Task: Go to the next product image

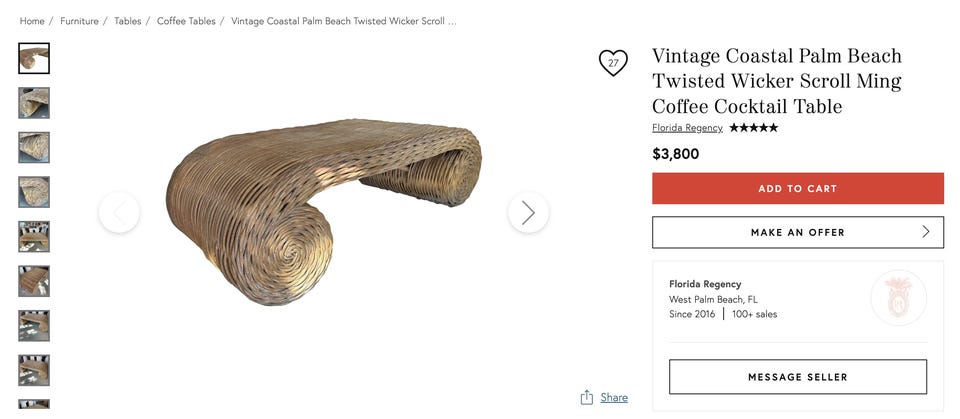Action: (528, 212)
